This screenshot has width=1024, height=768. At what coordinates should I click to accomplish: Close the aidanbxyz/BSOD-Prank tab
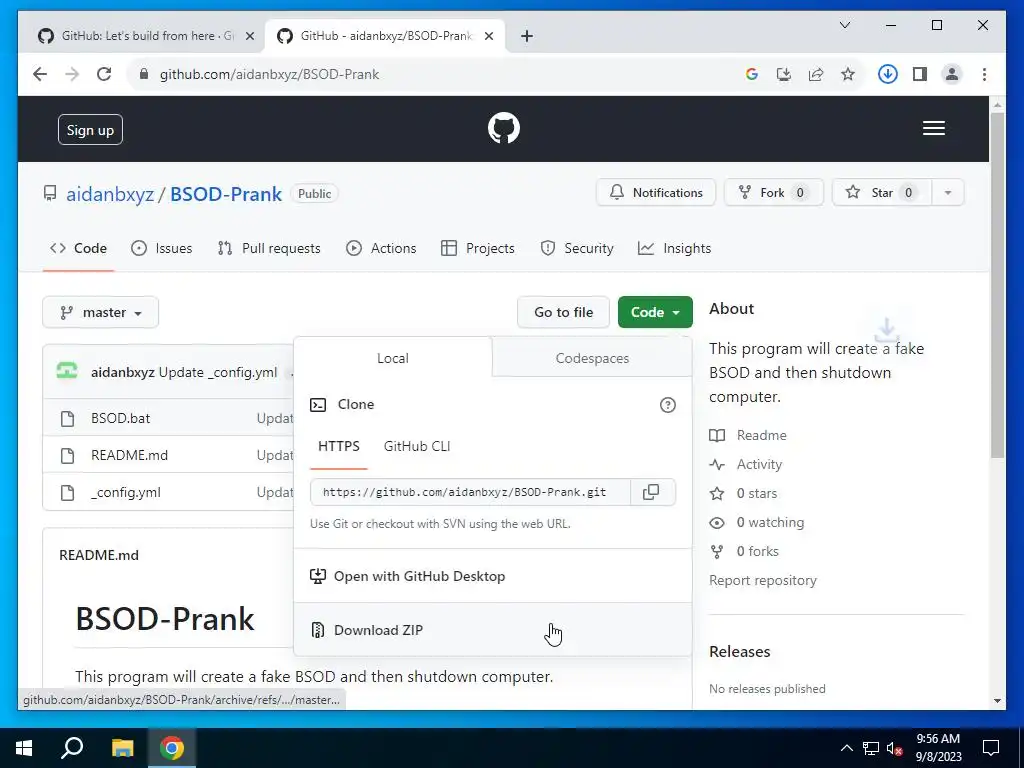point(488,36)
